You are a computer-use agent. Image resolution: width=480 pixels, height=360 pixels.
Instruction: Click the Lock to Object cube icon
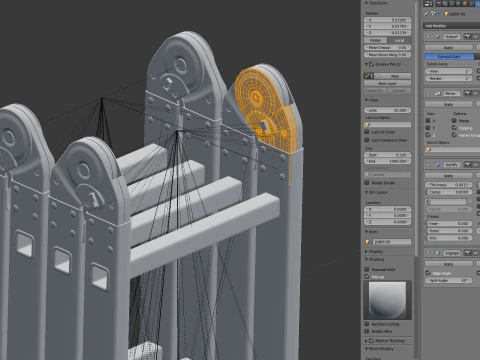[368, 124]
